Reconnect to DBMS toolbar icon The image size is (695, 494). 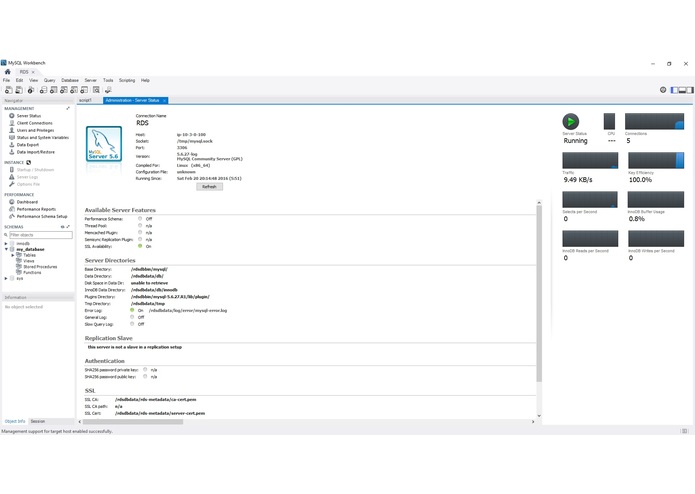pyautogui.click(x=108, y=90)
